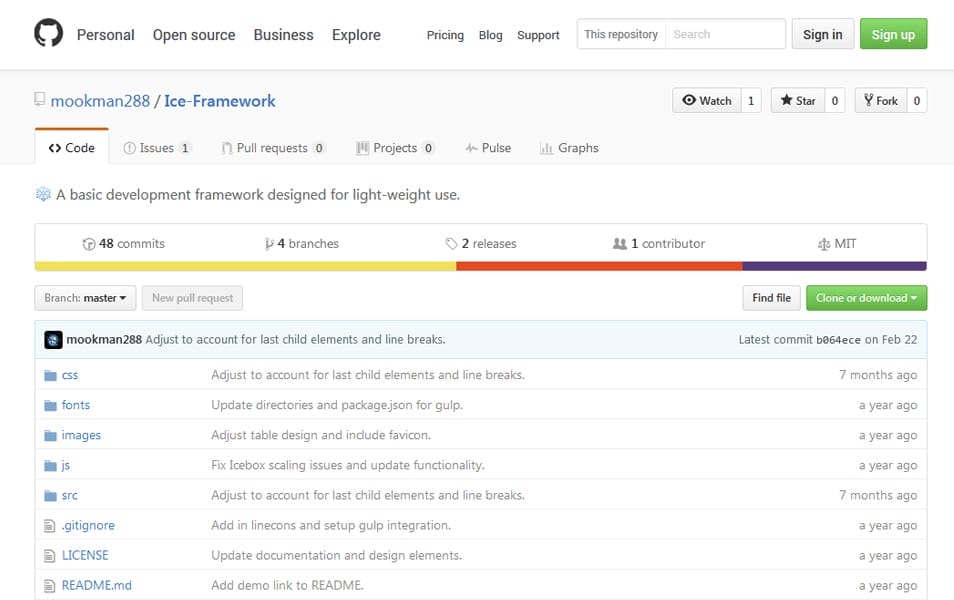Click the js folder icon
Screen dimensions: 954x600
click(50, 466)
